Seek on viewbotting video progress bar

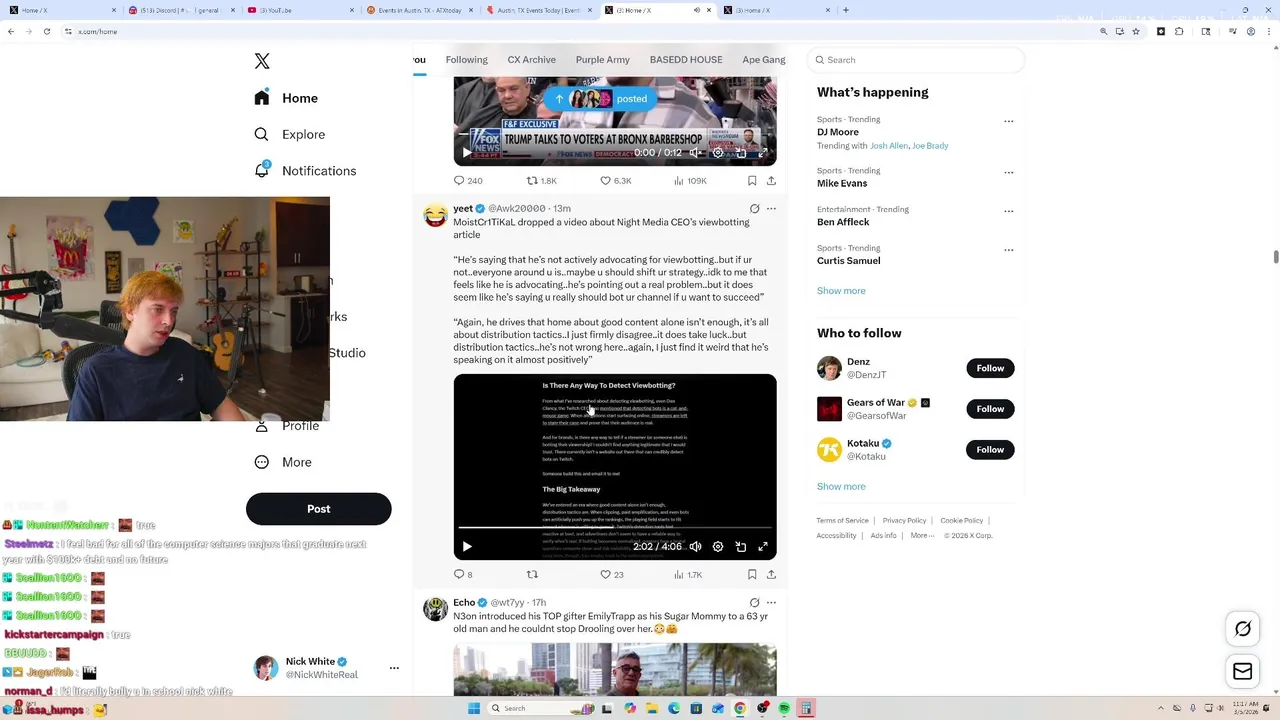click(615, 527)
